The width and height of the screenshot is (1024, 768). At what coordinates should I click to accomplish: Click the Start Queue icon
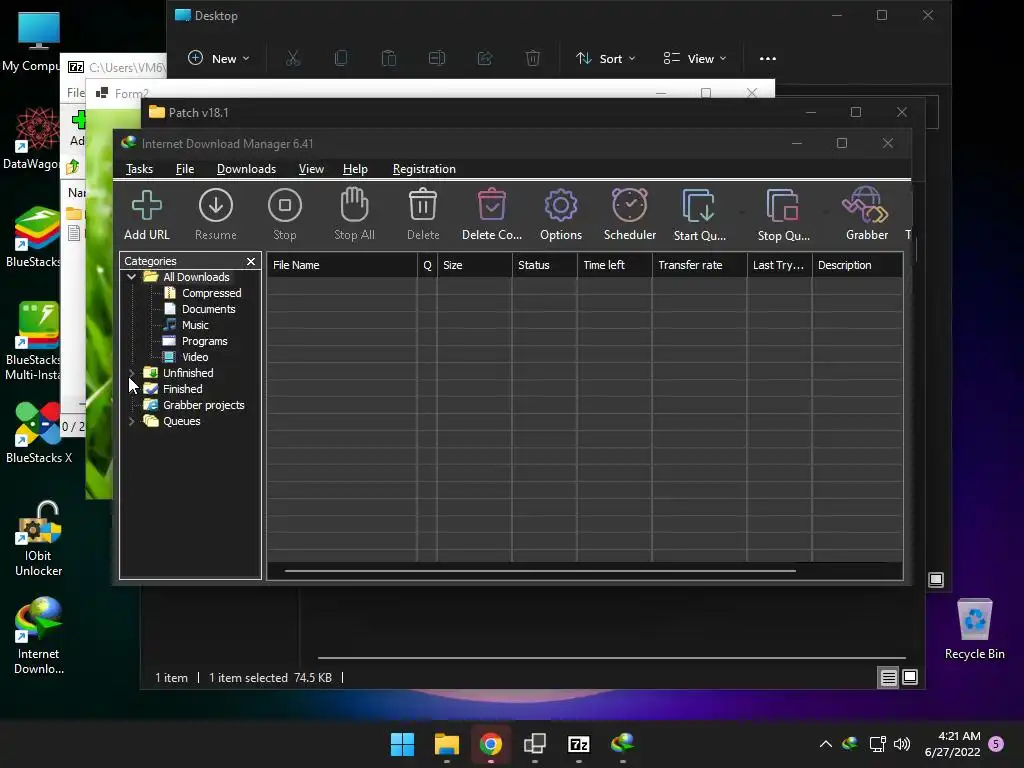[699, 214]
